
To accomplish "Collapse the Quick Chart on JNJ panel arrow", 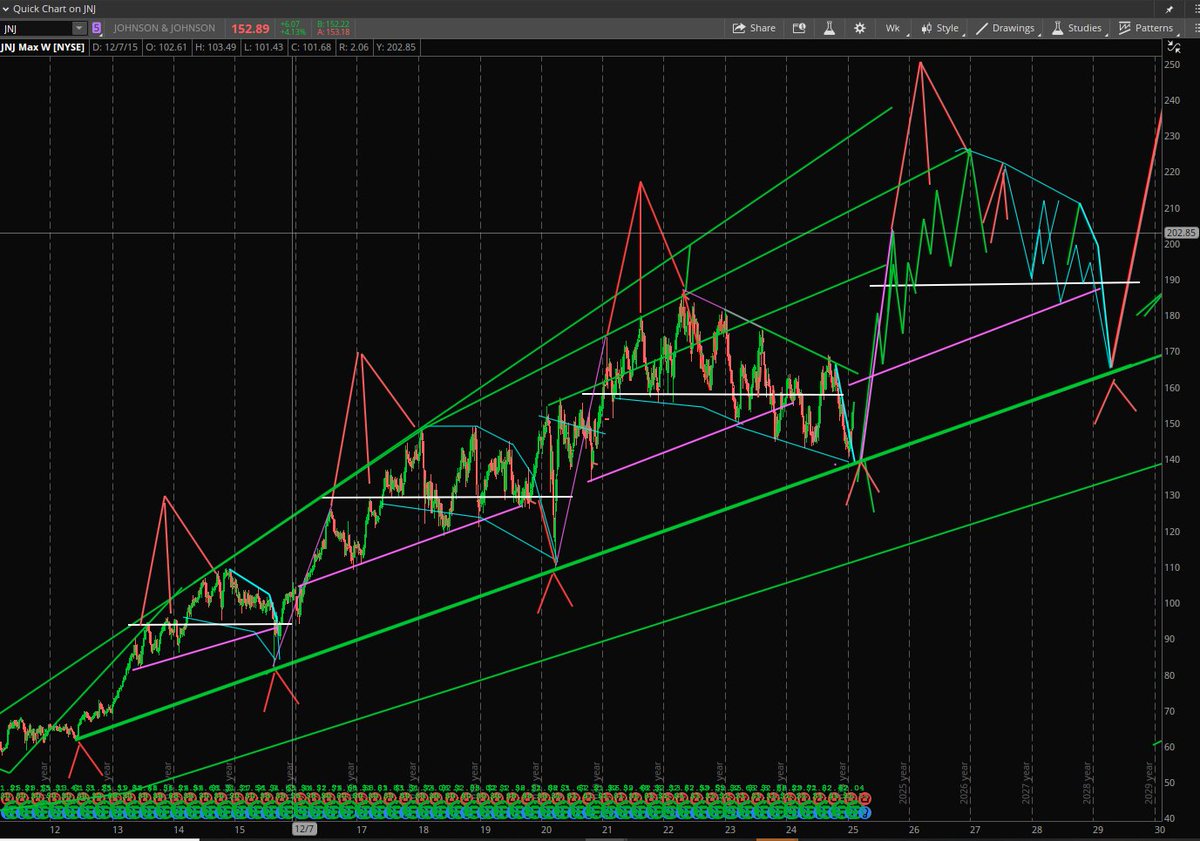I will [6, 8].
